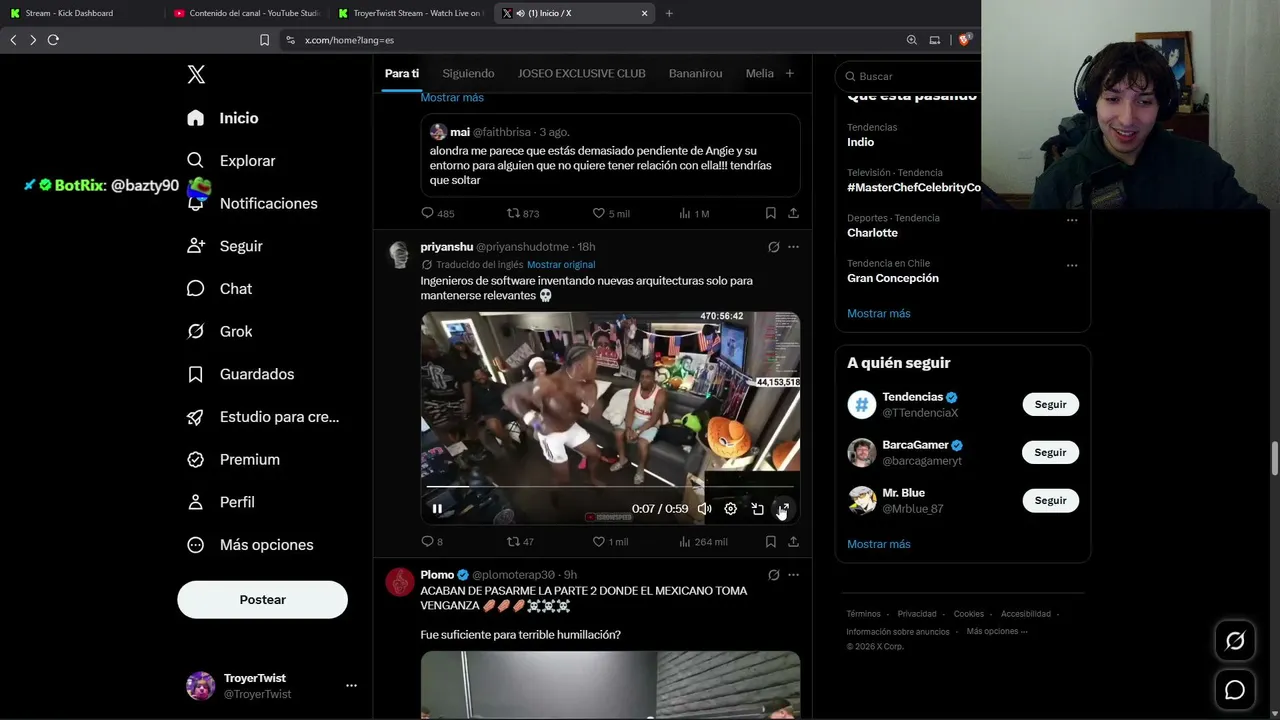The width and height of the screenshot is (1280, 720).
Task: Follow Tendencias with the Seguir button
Action: (x=1050, y=404)
